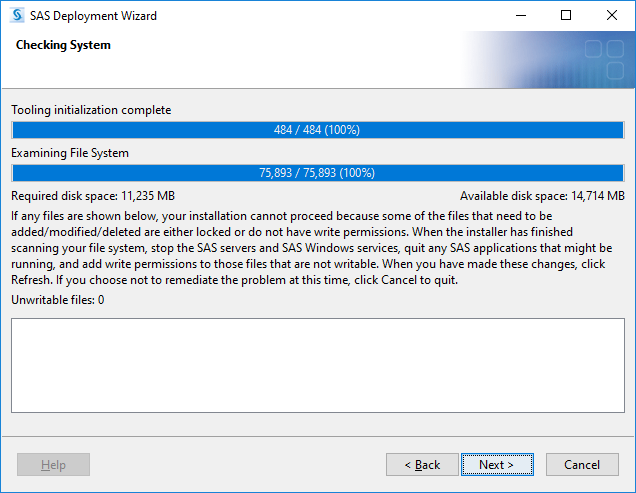The width and height of the screenshot is (636, 493).
Task: Click inside the empty unwritable files list box
Action: click(x=318, y=365)
